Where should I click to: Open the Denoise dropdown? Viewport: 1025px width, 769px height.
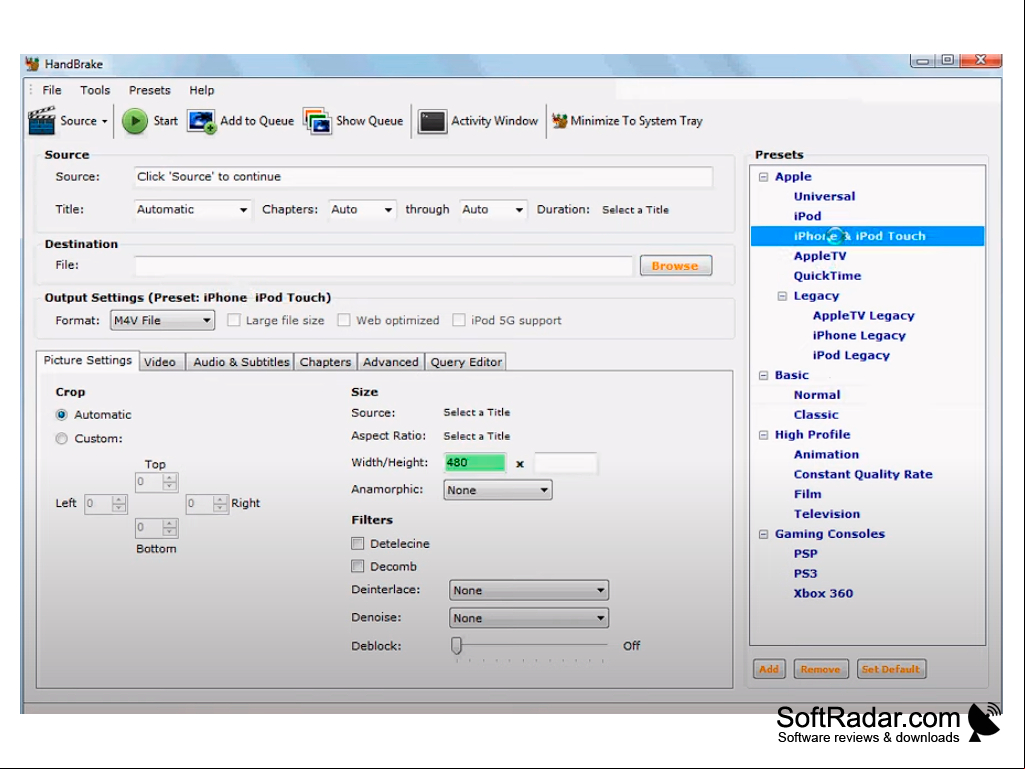tap(529, 618)
